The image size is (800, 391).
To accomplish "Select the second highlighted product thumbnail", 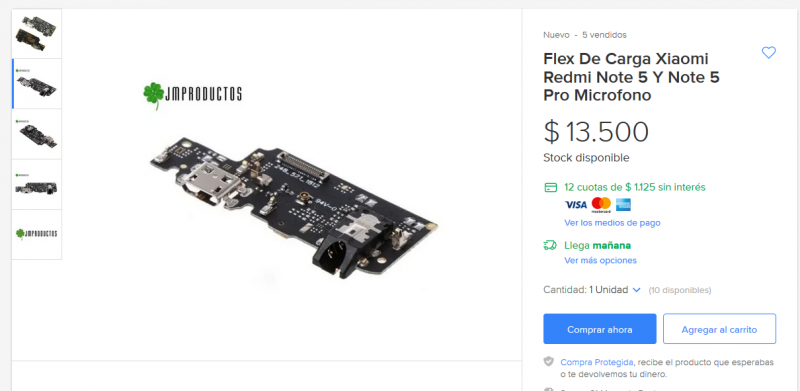I will pos(37,84).
